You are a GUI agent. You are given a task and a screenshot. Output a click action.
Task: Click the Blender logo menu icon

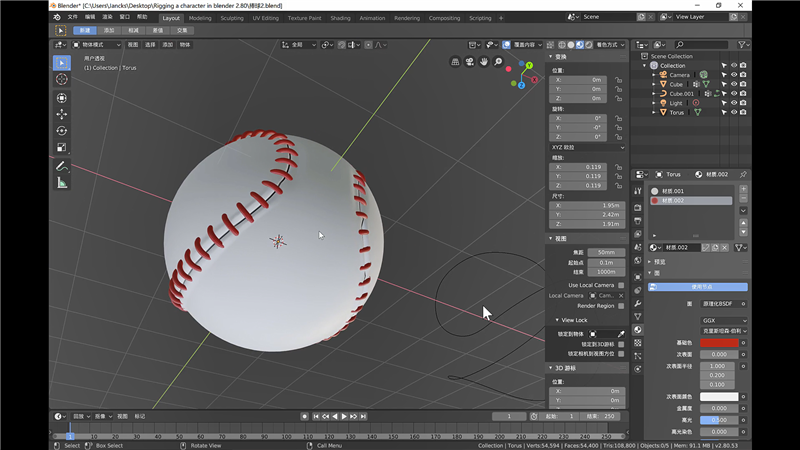click(x=57, y=17)
